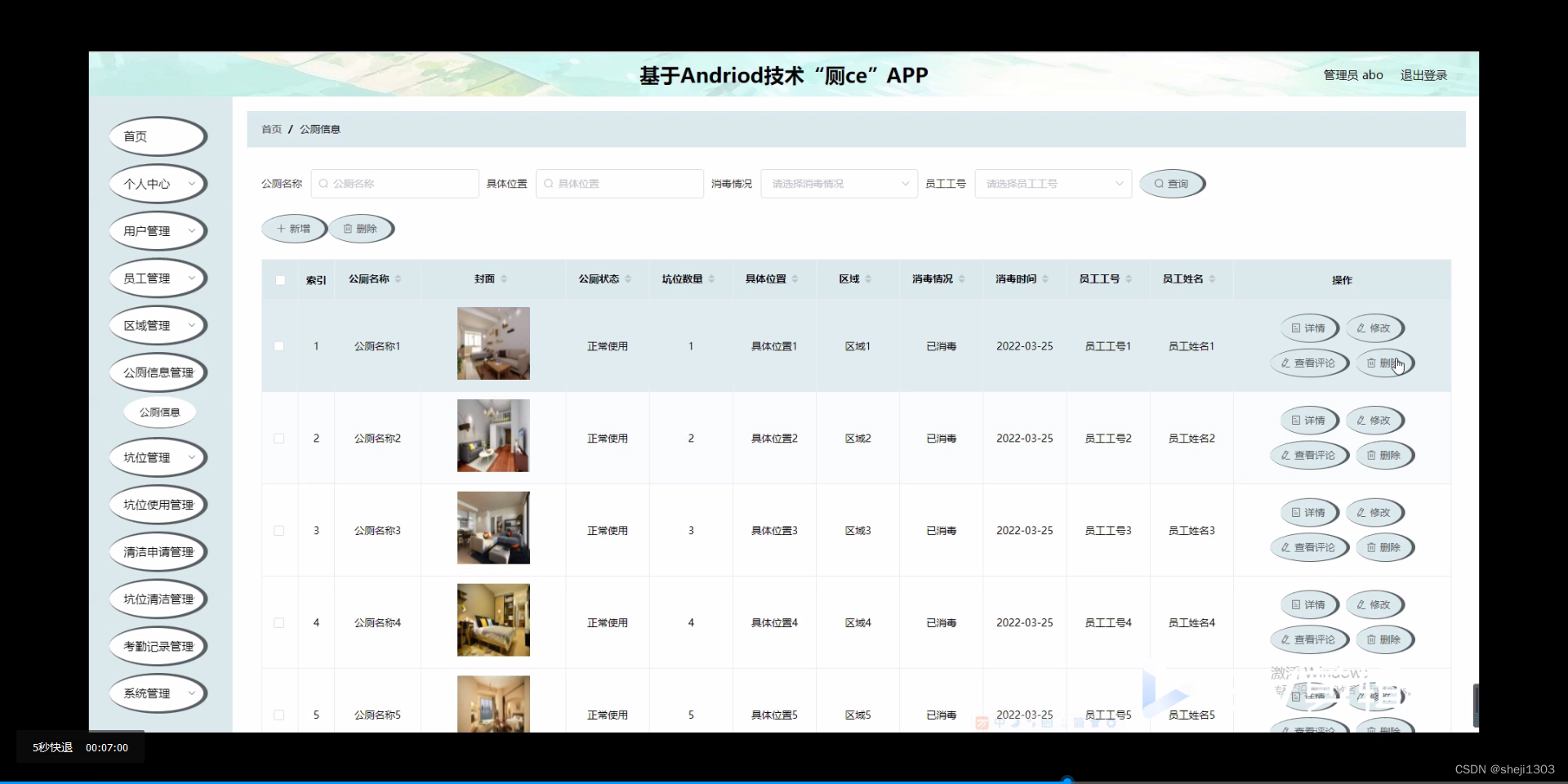Open the 消毒情况 dropdown selector
The image size is (1568, 784).
[838, 184]
